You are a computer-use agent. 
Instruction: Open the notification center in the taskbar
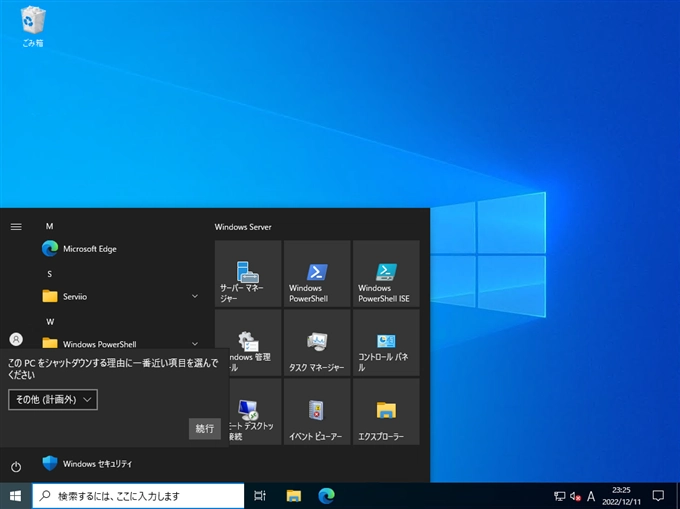(x=658, y=496)
